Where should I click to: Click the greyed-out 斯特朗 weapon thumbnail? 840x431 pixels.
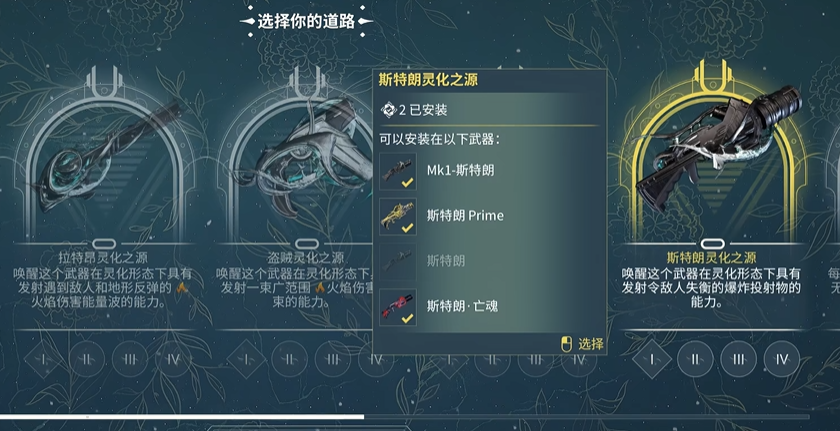(398, 262)
